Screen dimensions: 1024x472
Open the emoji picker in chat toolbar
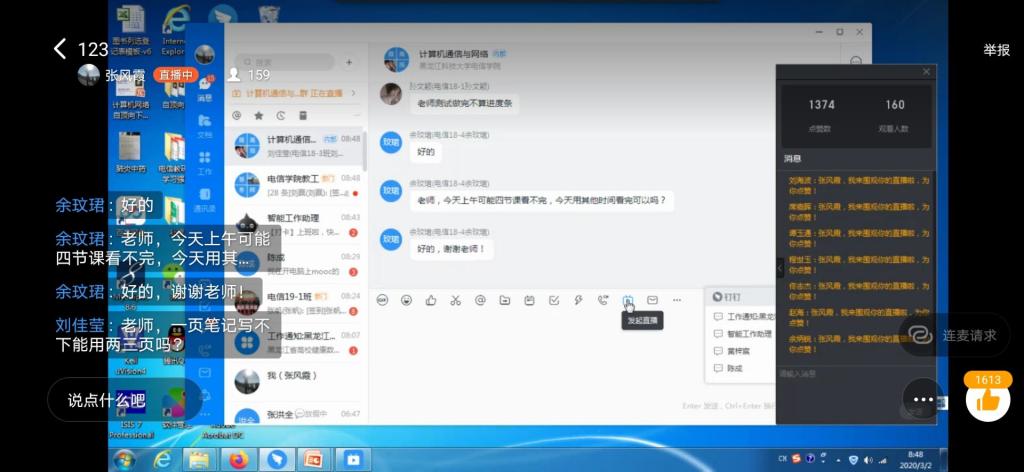406,300
